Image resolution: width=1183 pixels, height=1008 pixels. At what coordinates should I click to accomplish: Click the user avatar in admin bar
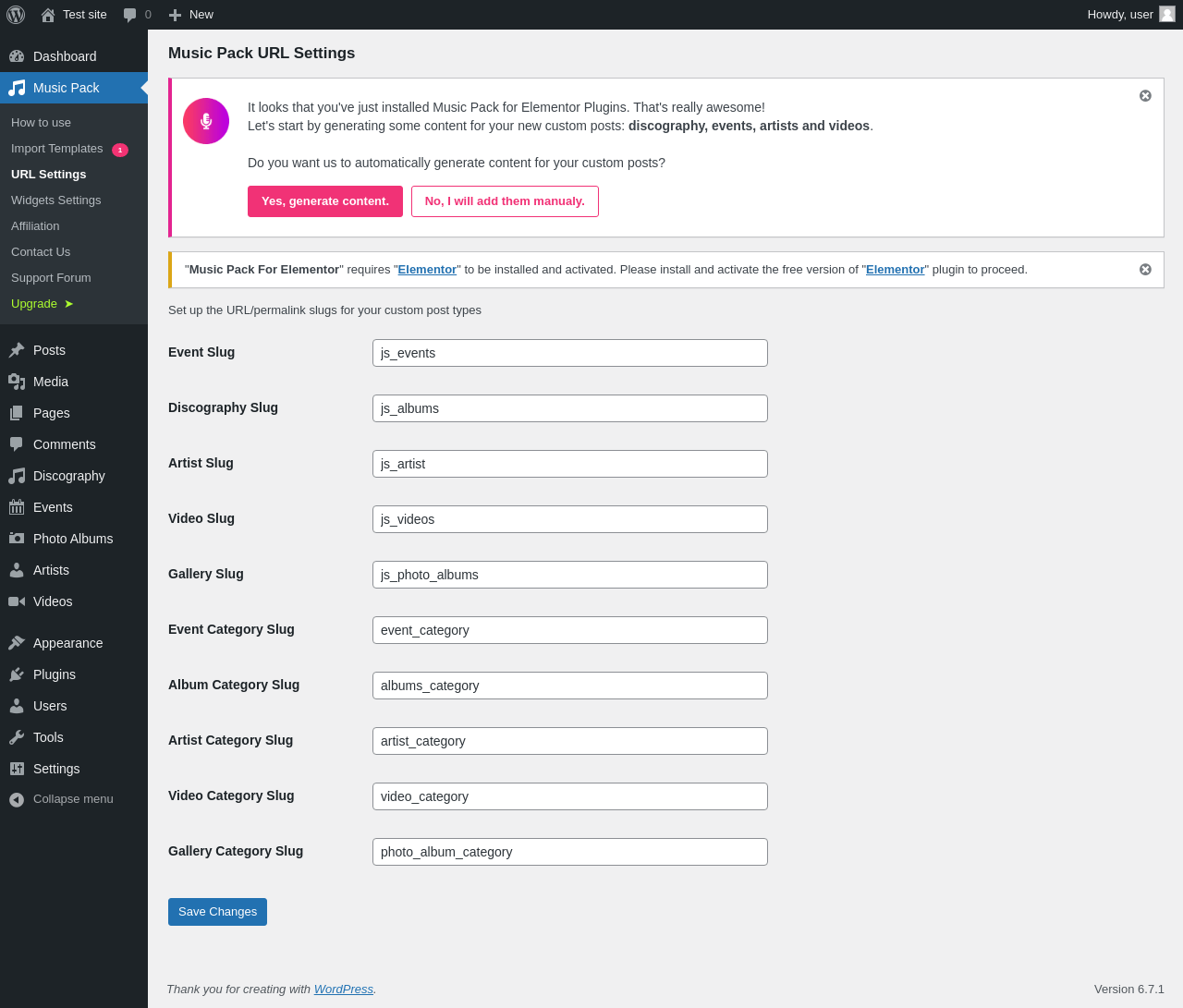click(1167, 14)
